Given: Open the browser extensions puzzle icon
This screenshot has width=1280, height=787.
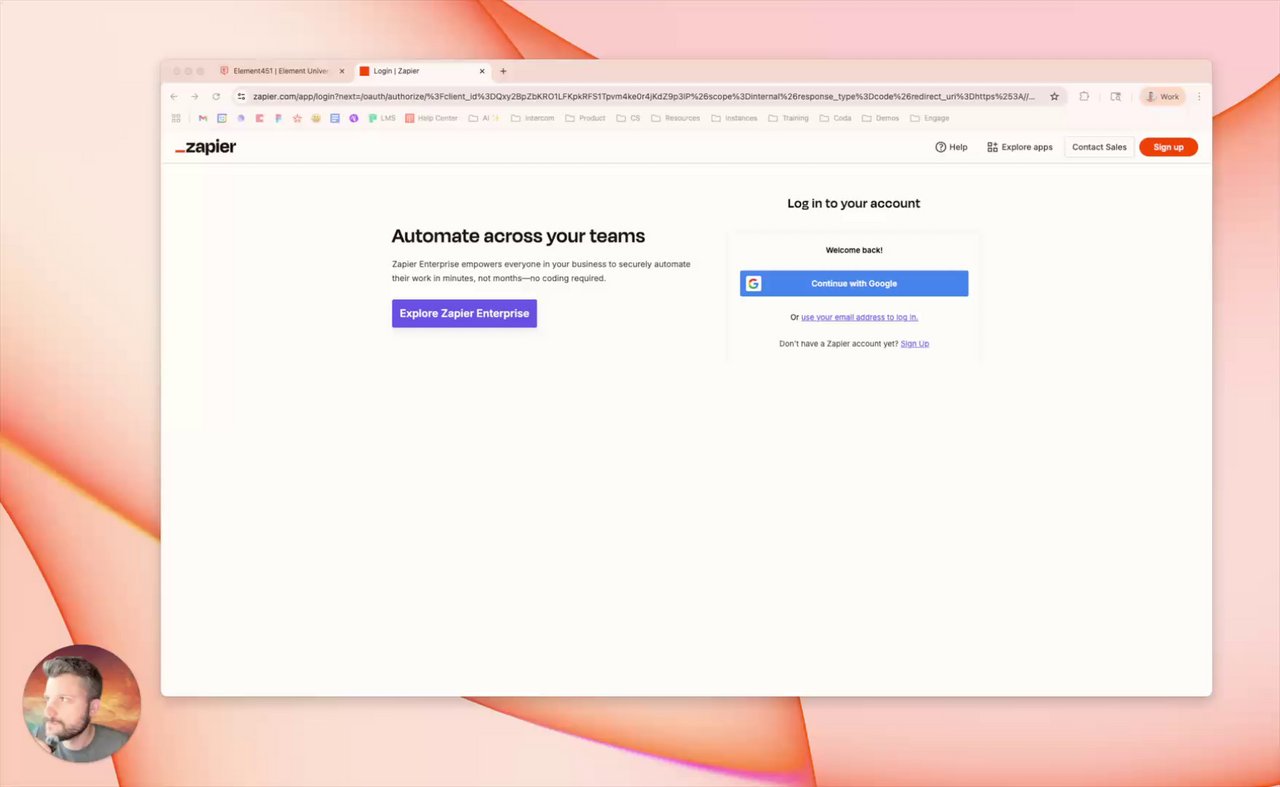Looking at the screenshot, I should 1084,97.
